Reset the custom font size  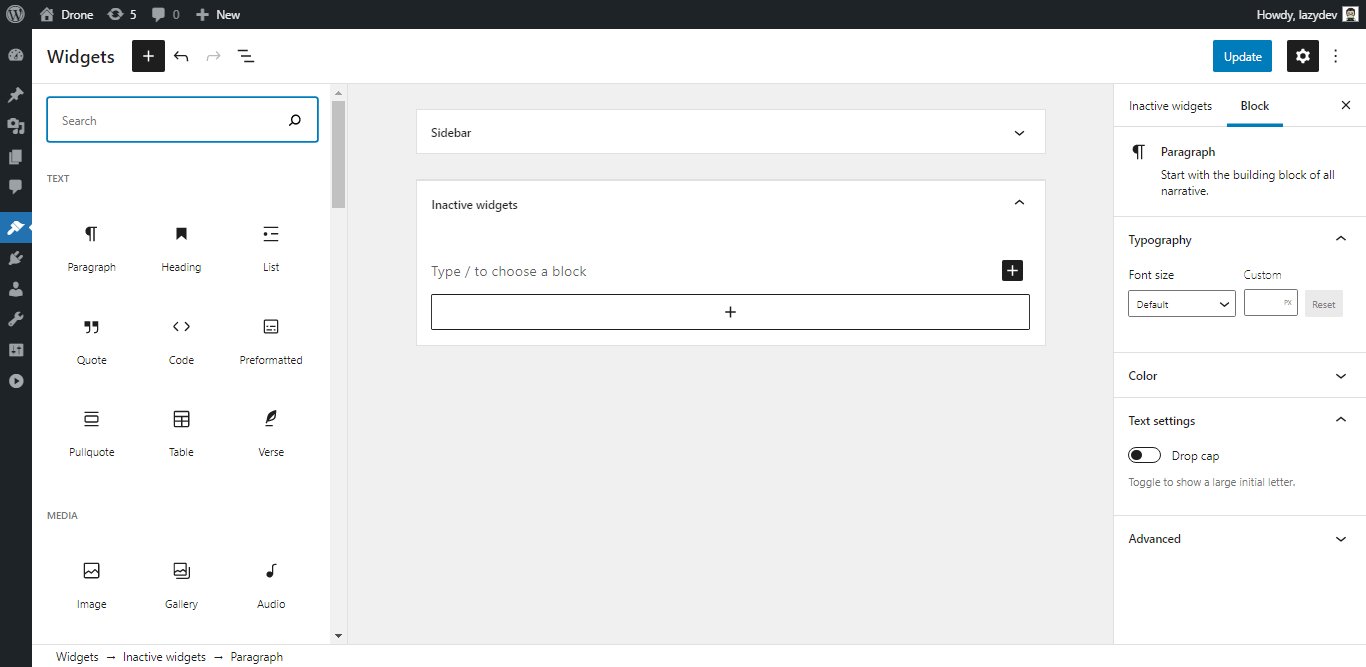point(1323,303)
